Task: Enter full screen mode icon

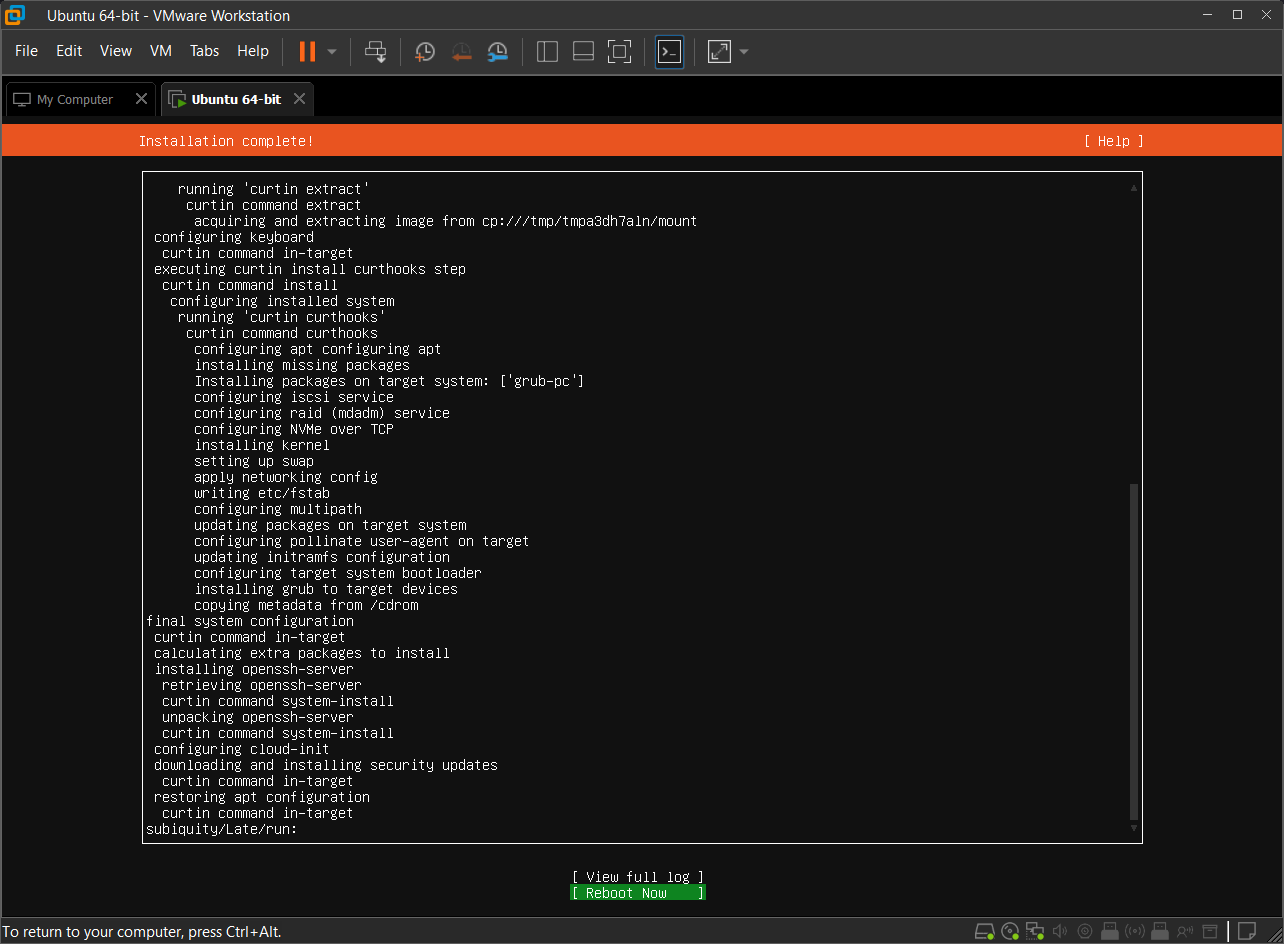Action: (619, 52)
